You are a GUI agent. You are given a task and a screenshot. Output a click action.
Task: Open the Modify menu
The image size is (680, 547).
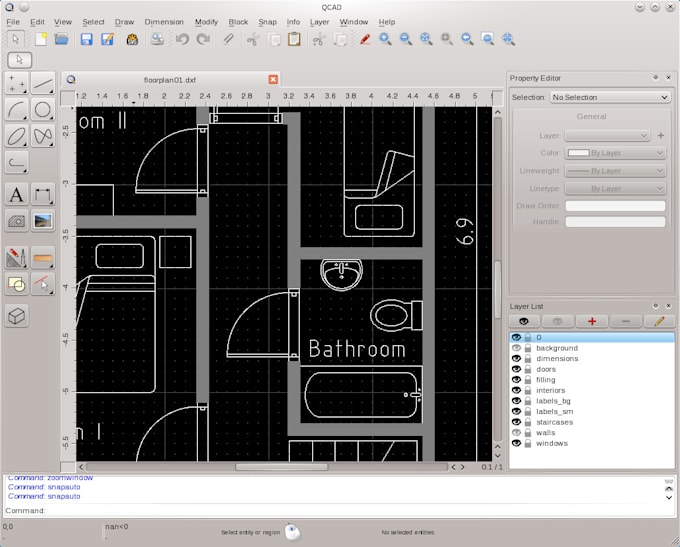coord(206,22)
